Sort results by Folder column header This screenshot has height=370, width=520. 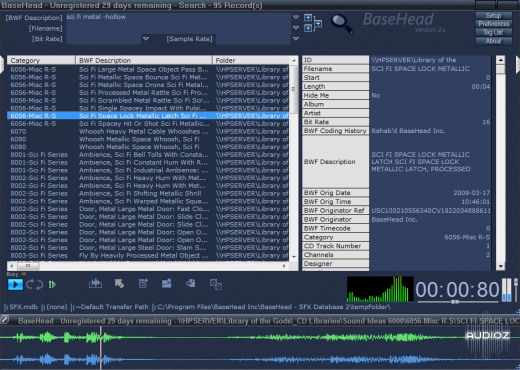[252, 60]
